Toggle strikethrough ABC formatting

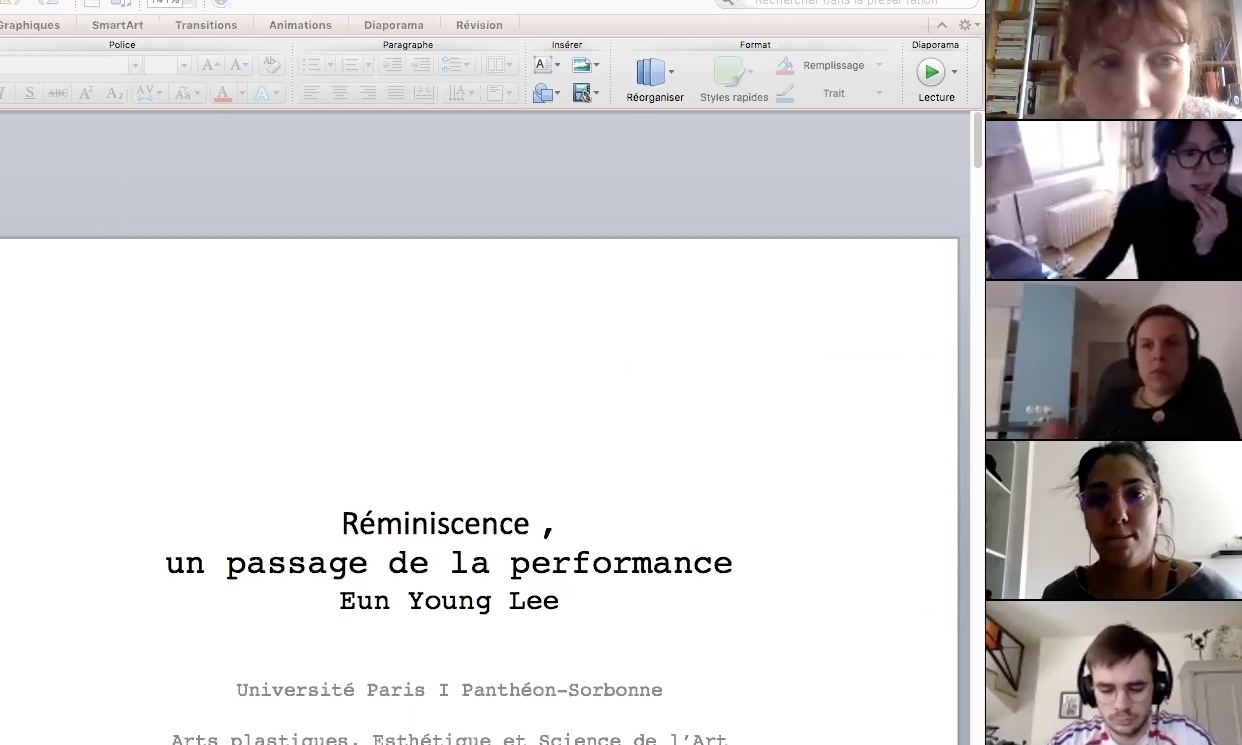58,93
